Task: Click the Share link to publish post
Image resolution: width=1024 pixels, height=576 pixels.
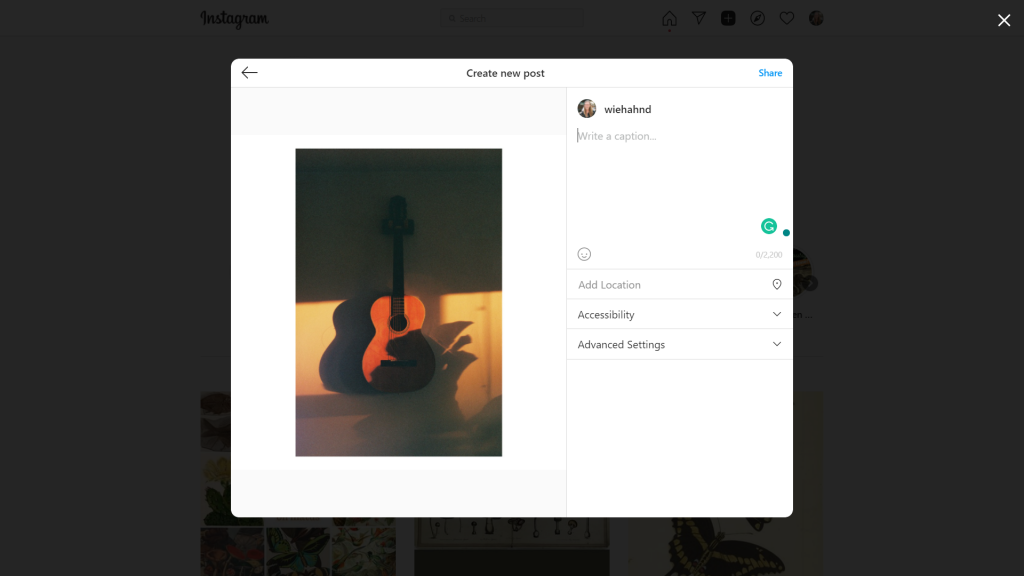Action: [769, 73]
